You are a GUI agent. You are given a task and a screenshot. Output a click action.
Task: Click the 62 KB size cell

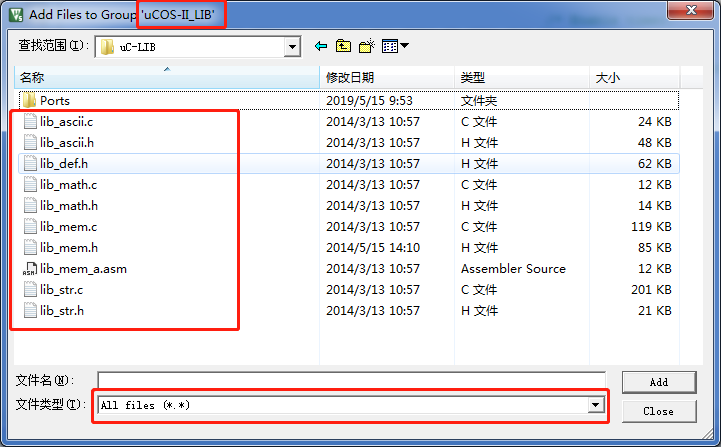tap(655, 164)
